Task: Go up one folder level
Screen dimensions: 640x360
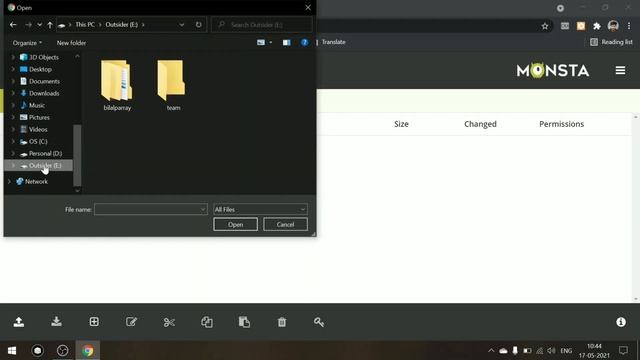Action: click(x=50, y=25)
